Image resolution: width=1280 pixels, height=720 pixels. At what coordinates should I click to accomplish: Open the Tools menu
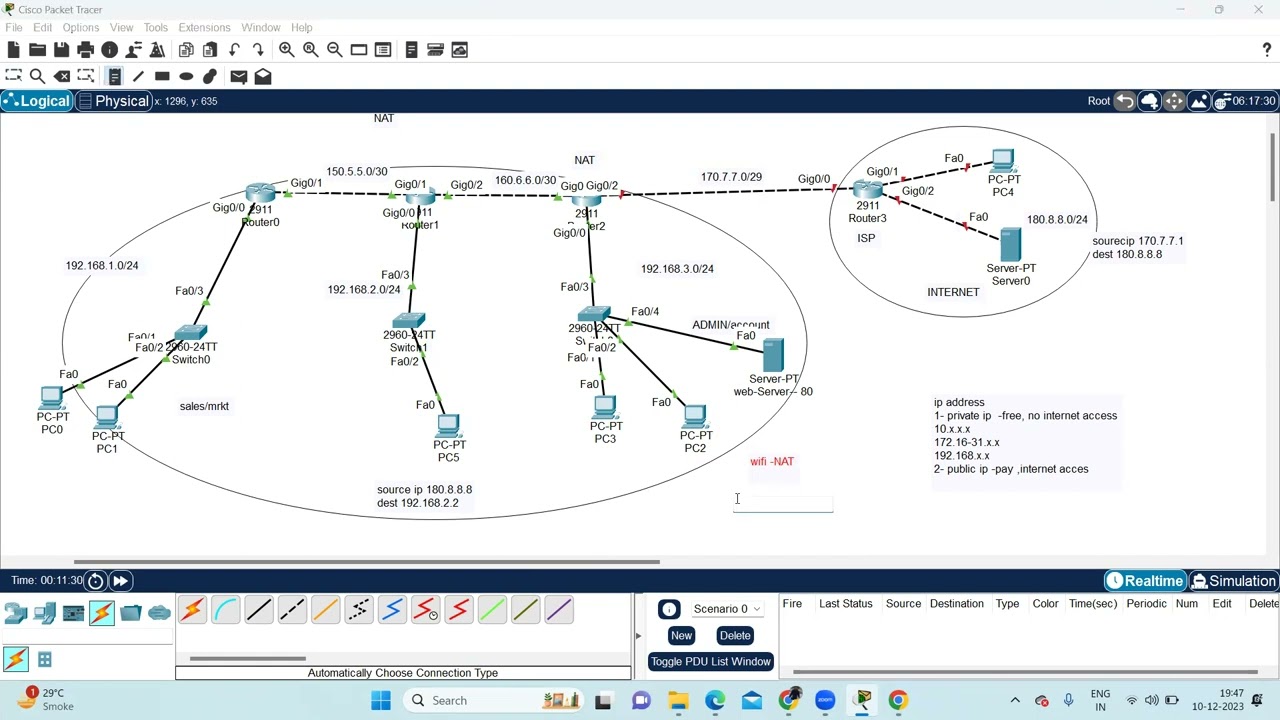coord(155,27)
